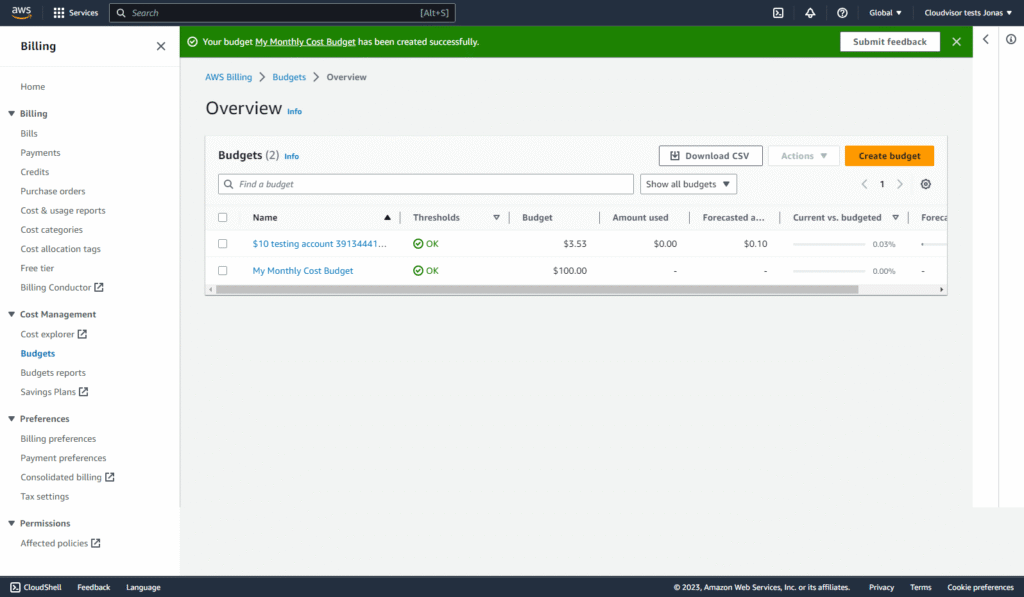
Task: Open Billing Conductor external link icon
Action: [99, 287]
